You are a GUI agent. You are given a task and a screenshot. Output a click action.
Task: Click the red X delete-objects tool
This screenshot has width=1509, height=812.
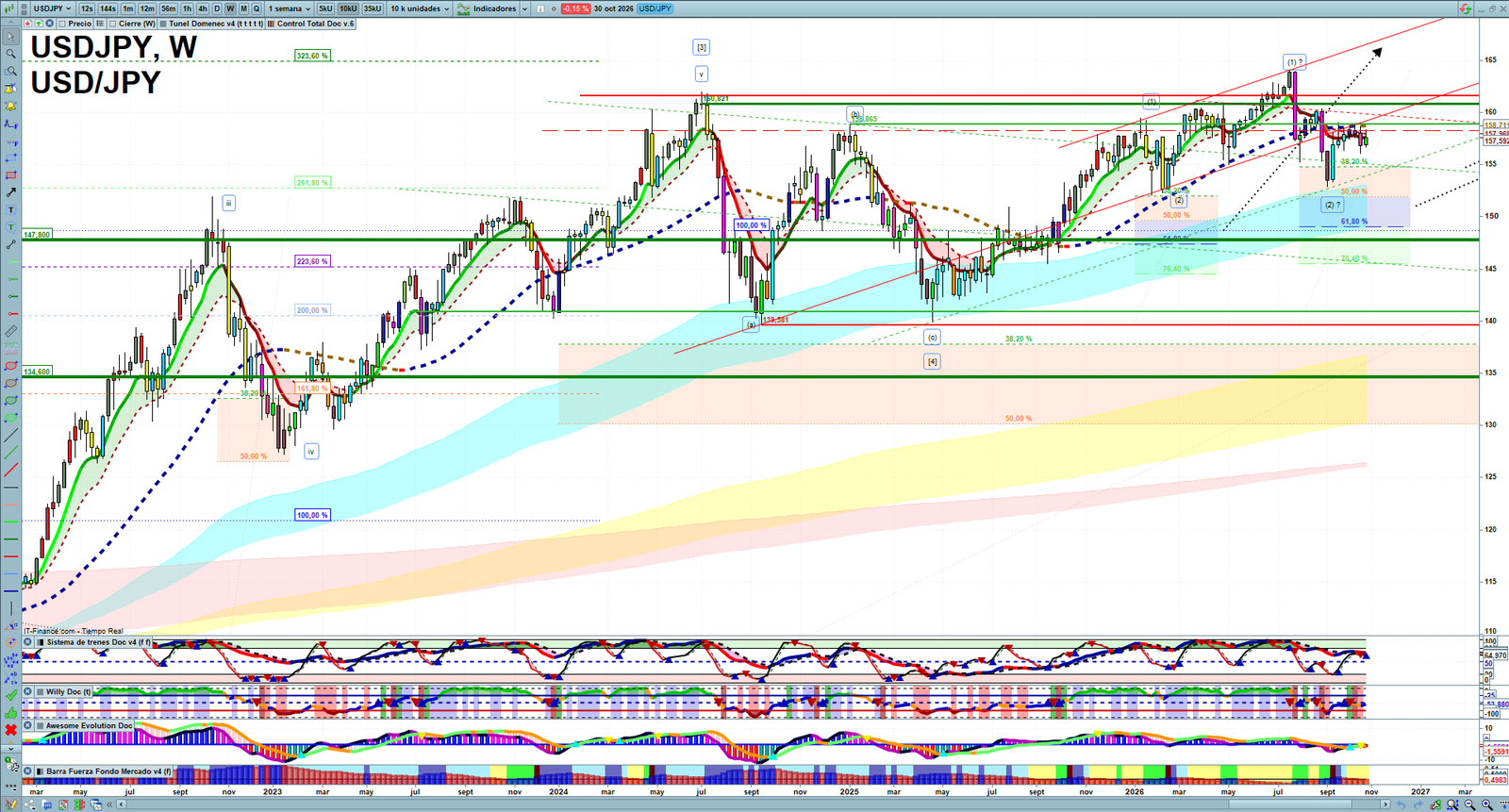pos(10,730)
